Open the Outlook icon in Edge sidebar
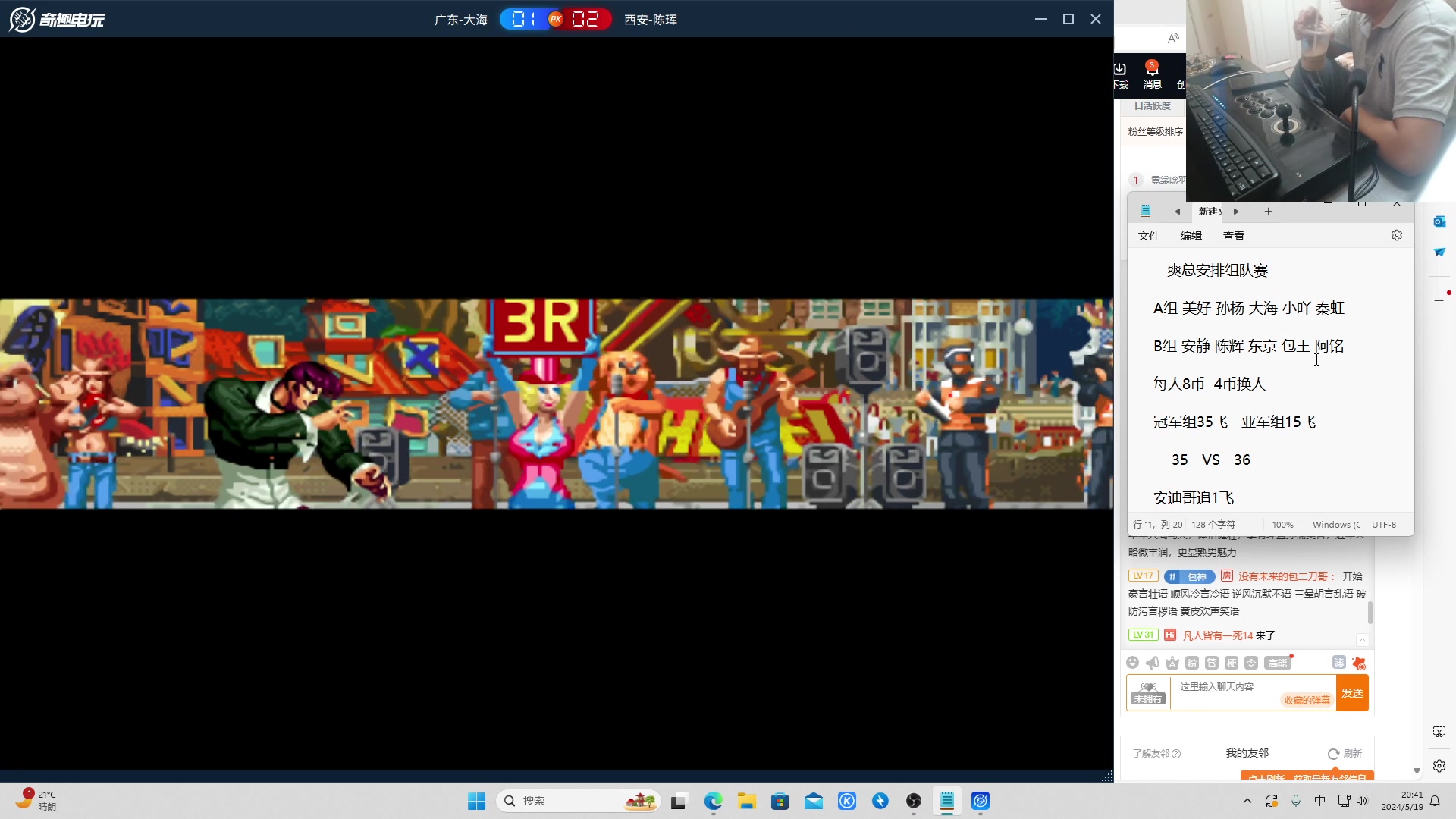 (x=1439, y=221)
